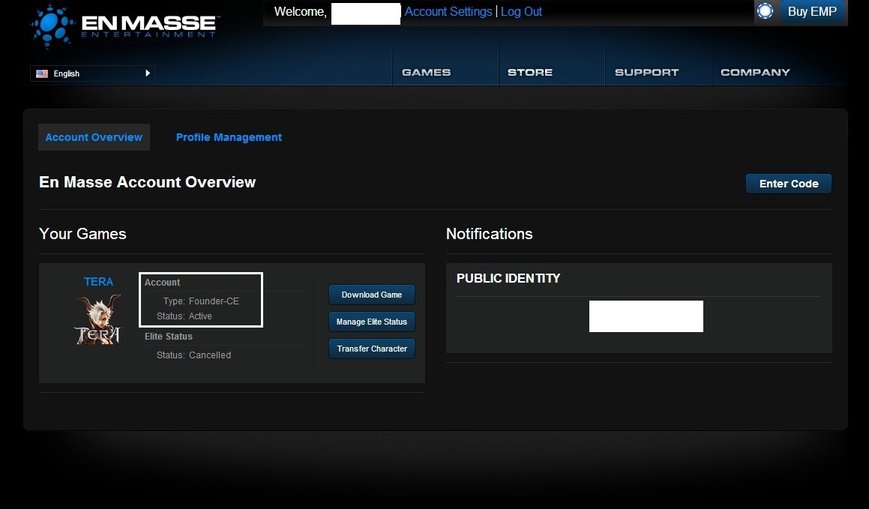Click the 'En Masse Account Overview' heading
869x509 pixels.
click(147, 182)
